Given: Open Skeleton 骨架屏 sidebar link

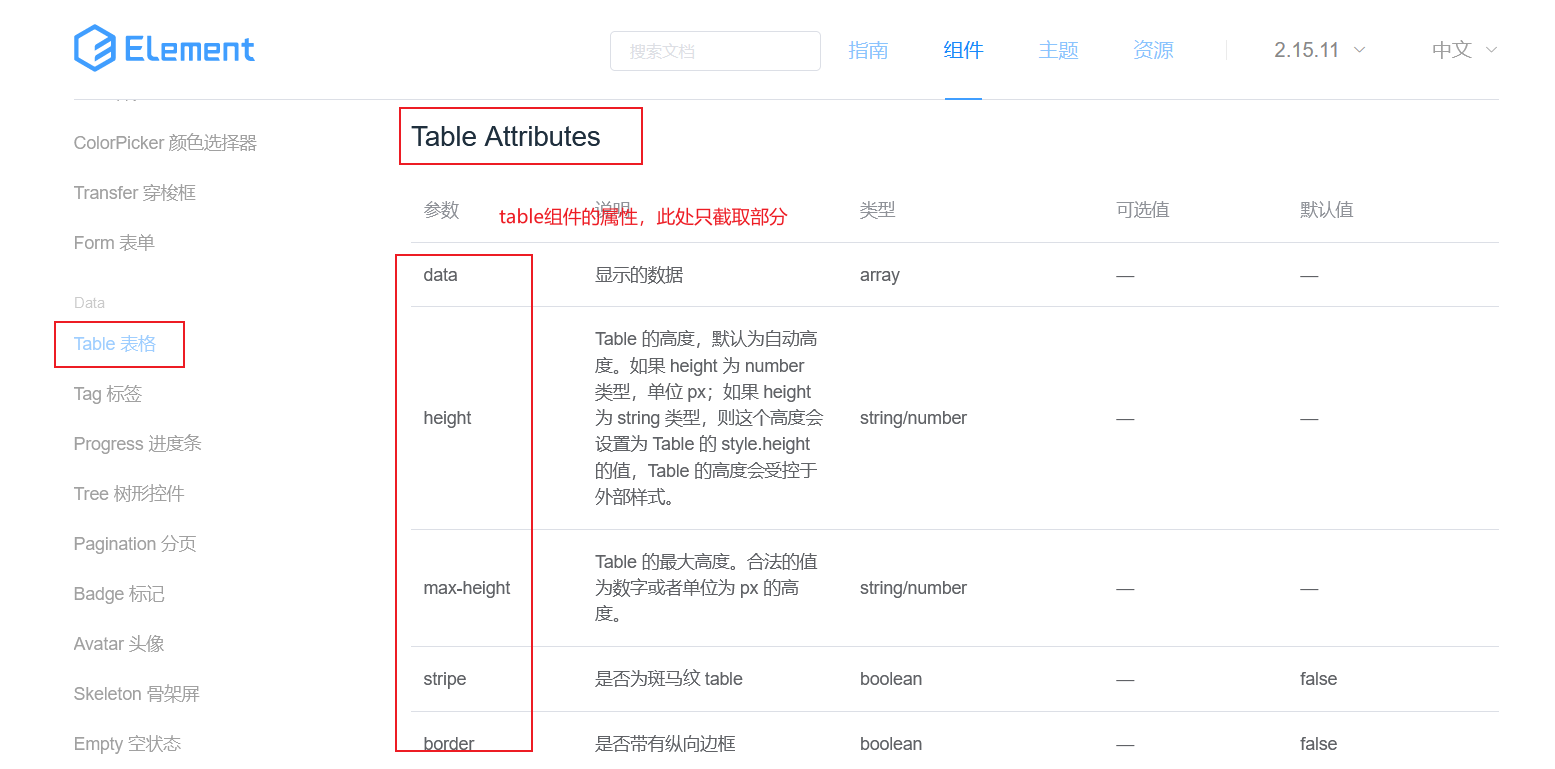Looking at the screenshot, I should [137, 694].
